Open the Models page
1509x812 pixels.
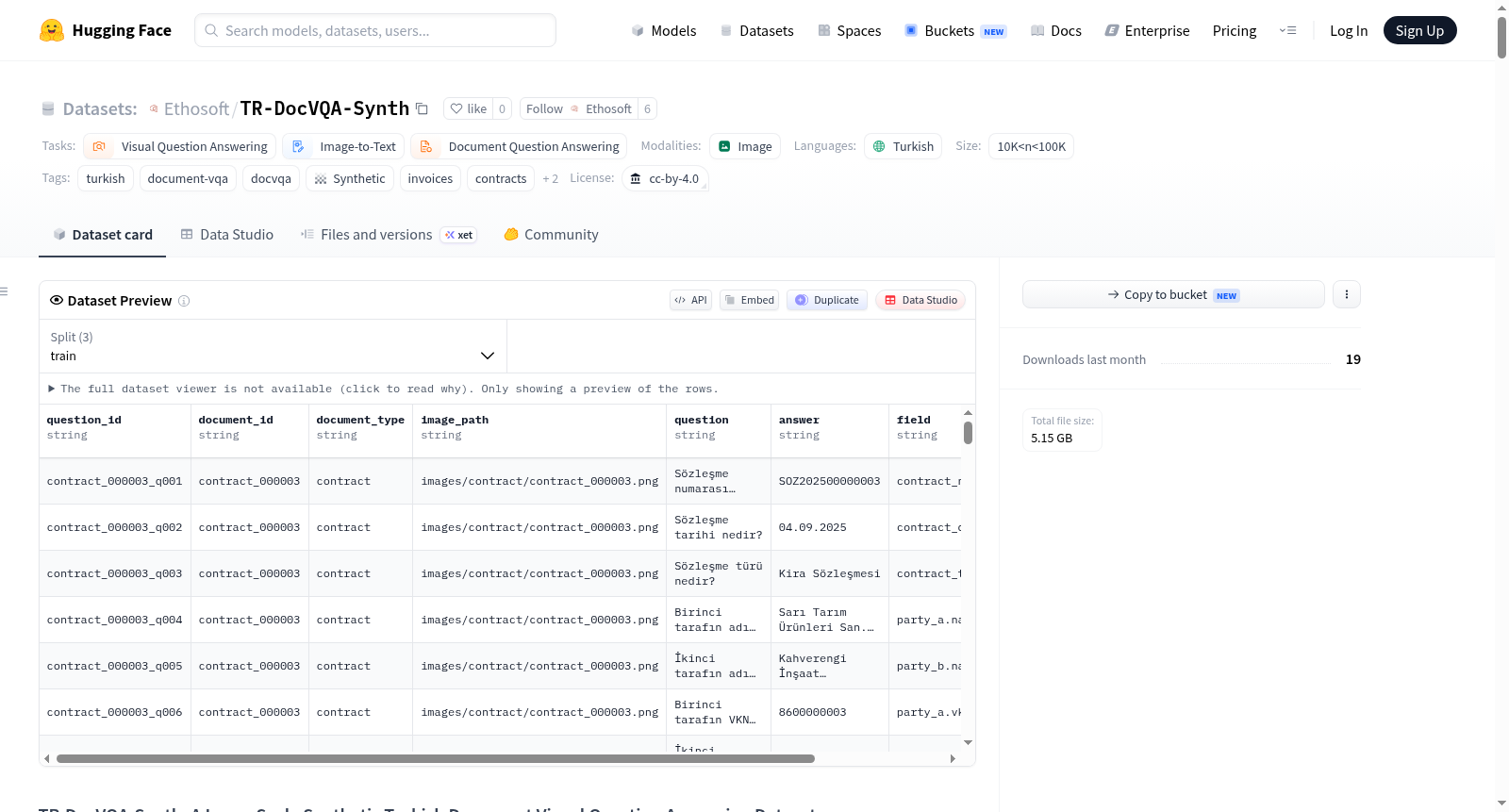(x=664, y=30)
